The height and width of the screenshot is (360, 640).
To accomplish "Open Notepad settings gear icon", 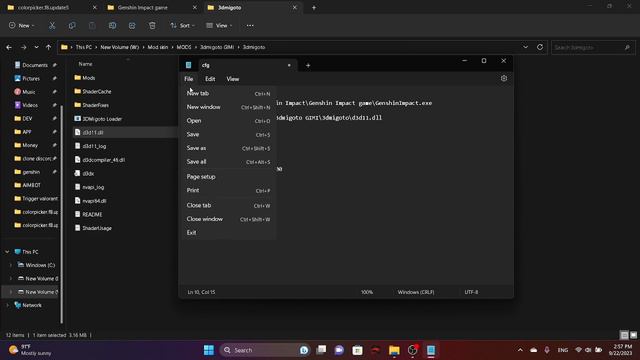I will click(x=504, y=78).
